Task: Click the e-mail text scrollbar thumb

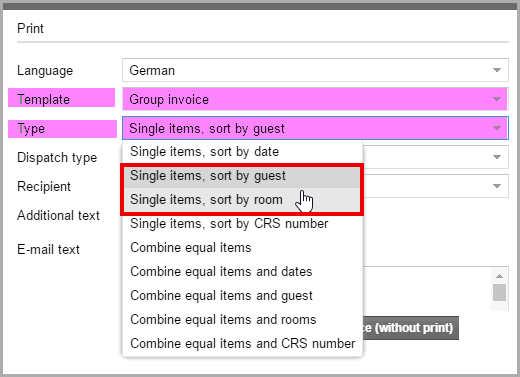Action: 499,292
